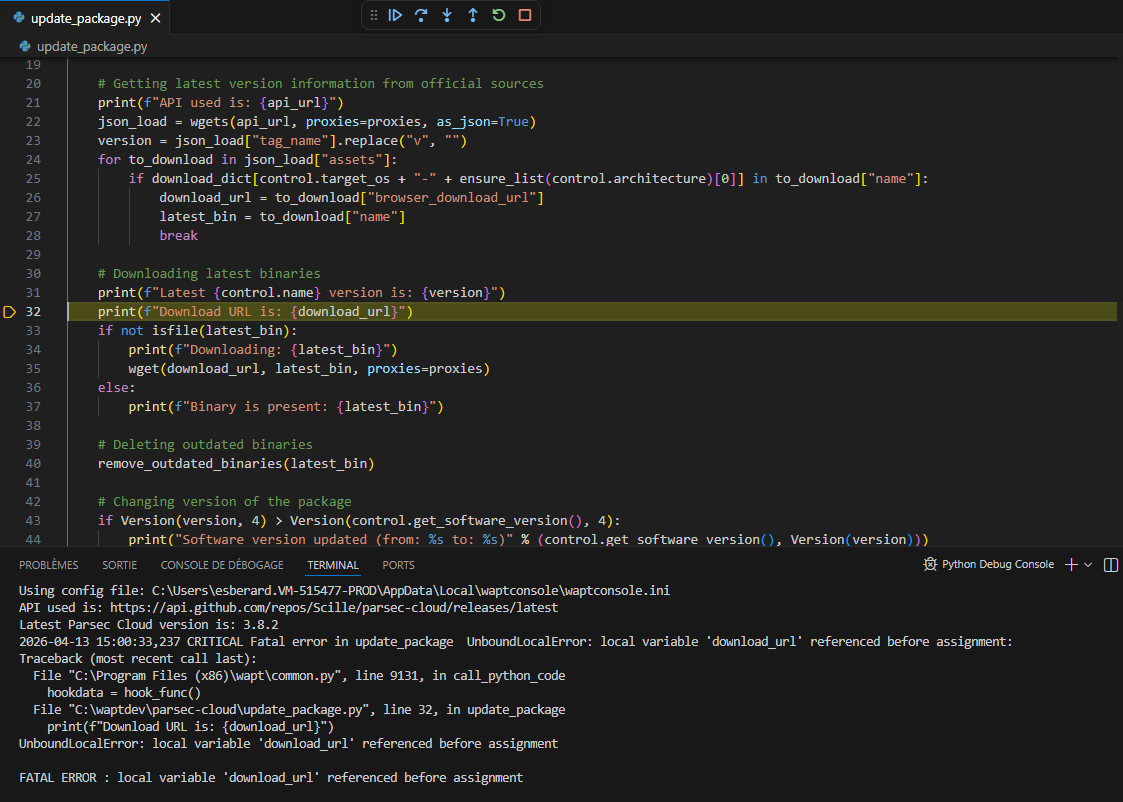
Task: Open the CONSOLE DE DÉBOGAGE tab
Action: click(220, 564)
